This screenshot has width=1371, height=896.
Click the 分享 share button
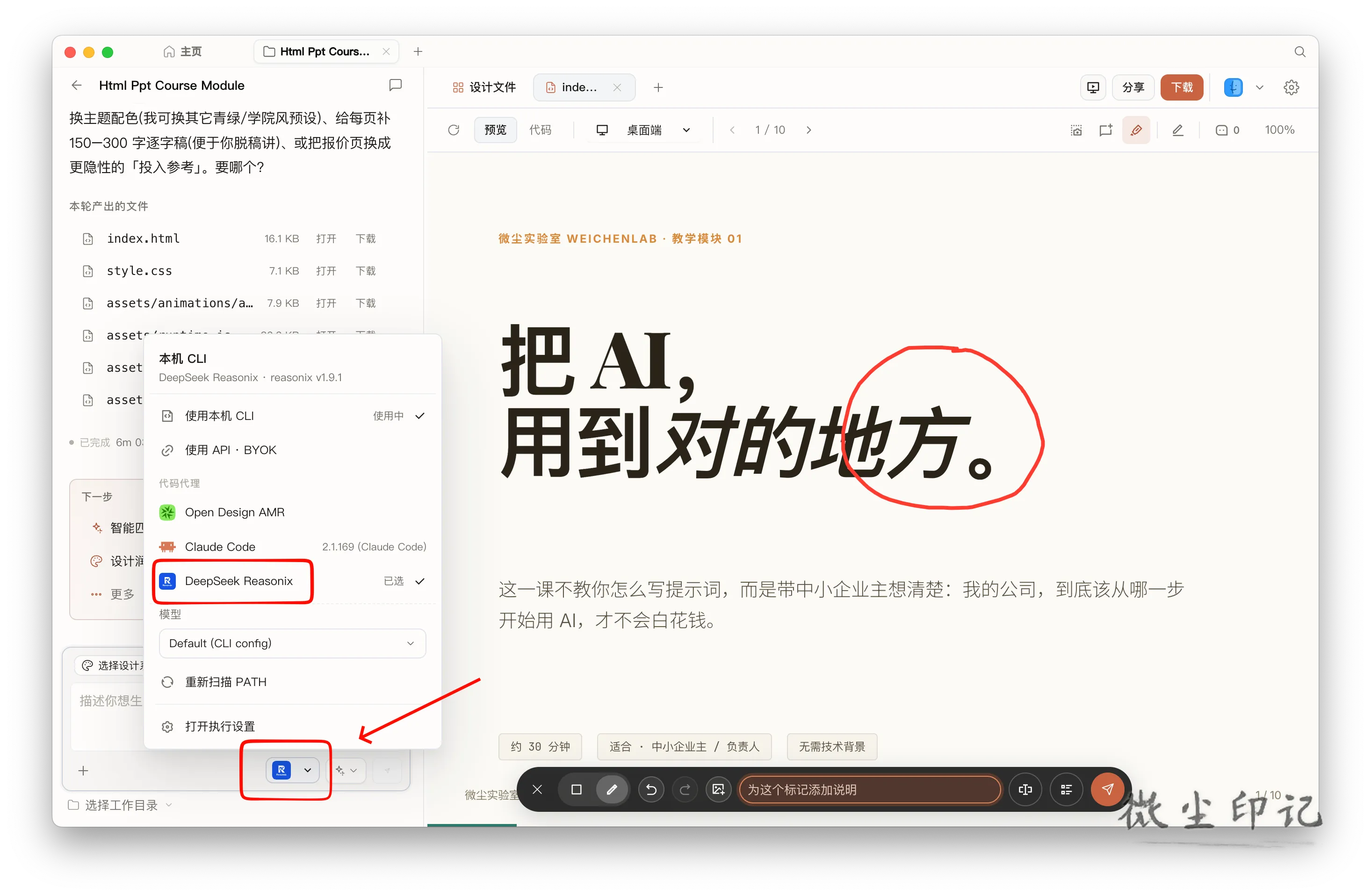[x=1133, y=87]
